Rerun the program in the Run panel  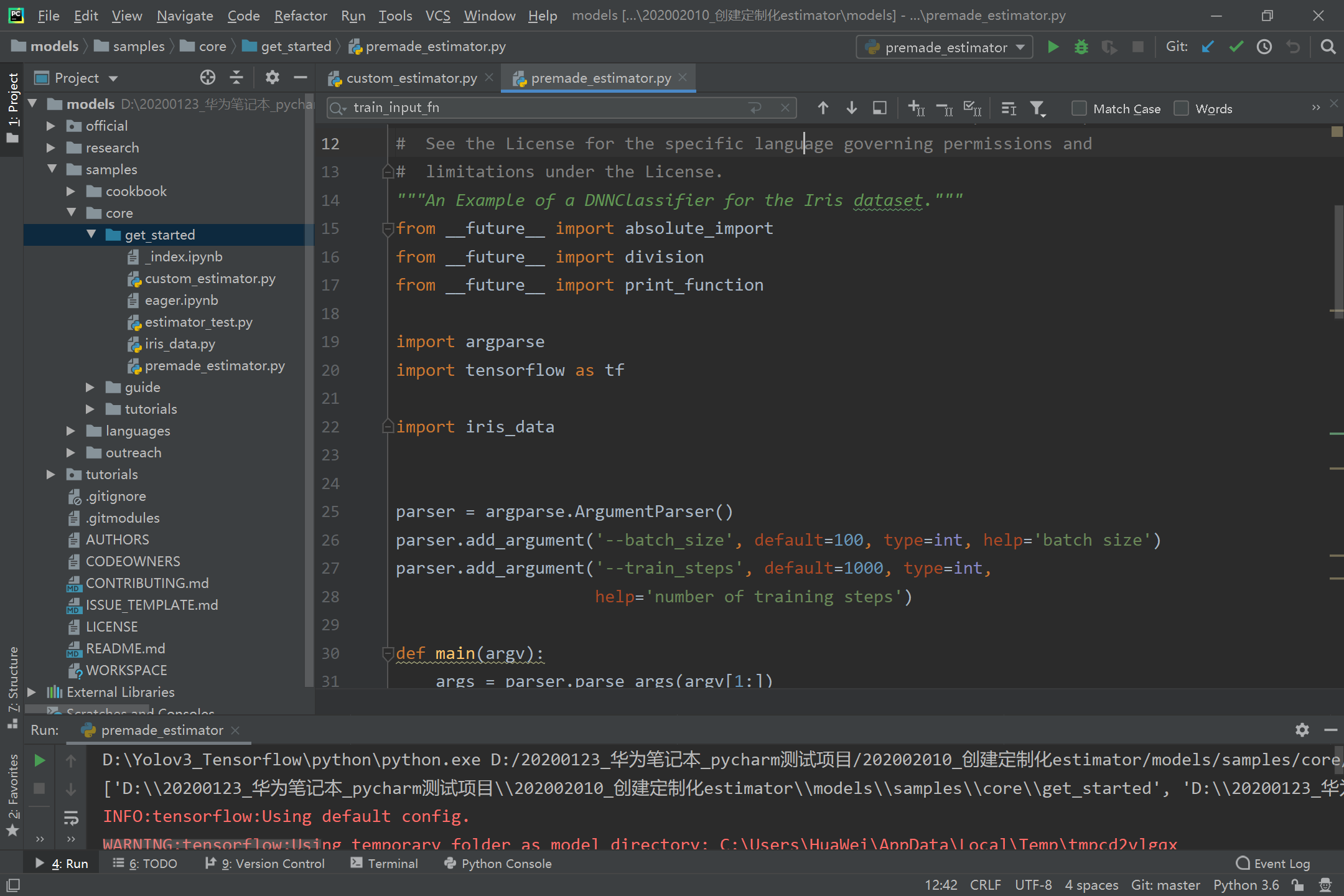pyautogui.click(x=39, y=760)
